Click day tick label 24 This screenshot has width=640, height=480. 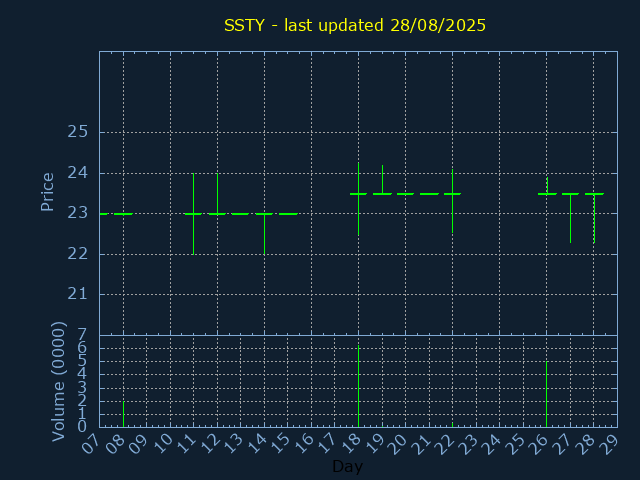pos(492,443)
